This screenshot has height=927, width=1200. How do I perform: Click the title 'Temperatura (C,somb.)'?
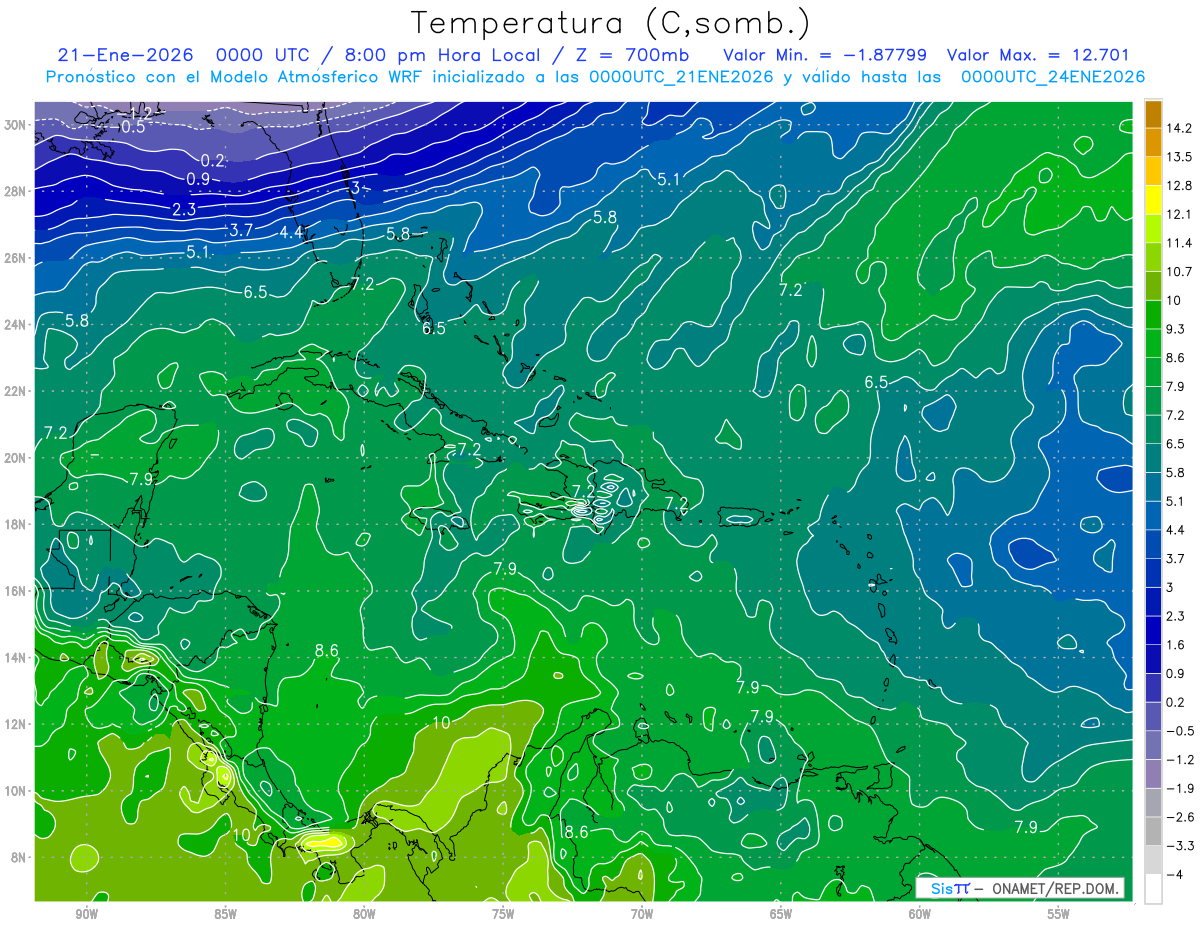pyautogui.click(x=611, y=23)
